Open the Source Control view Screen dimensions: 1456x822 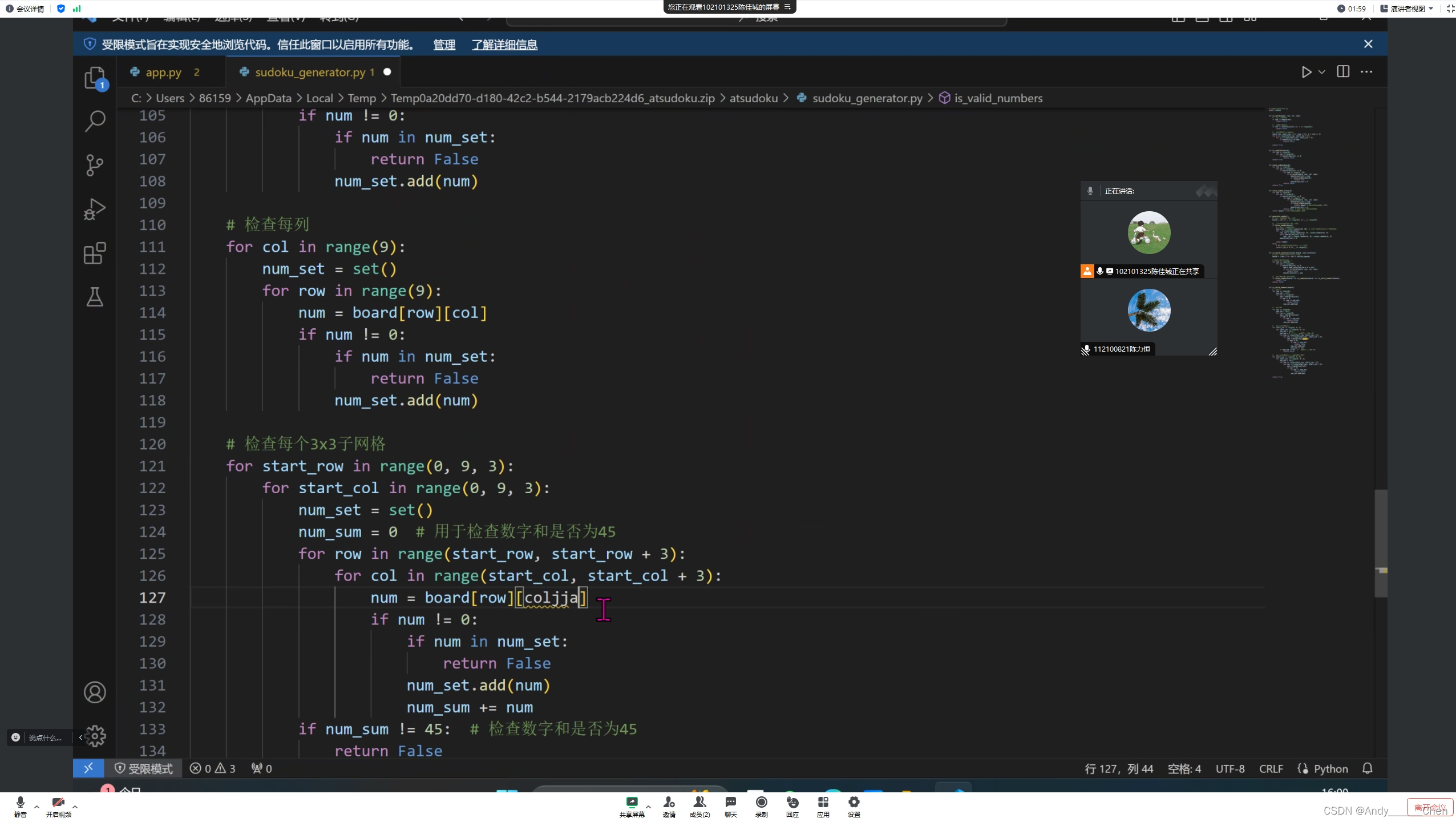tap(95, 165)
